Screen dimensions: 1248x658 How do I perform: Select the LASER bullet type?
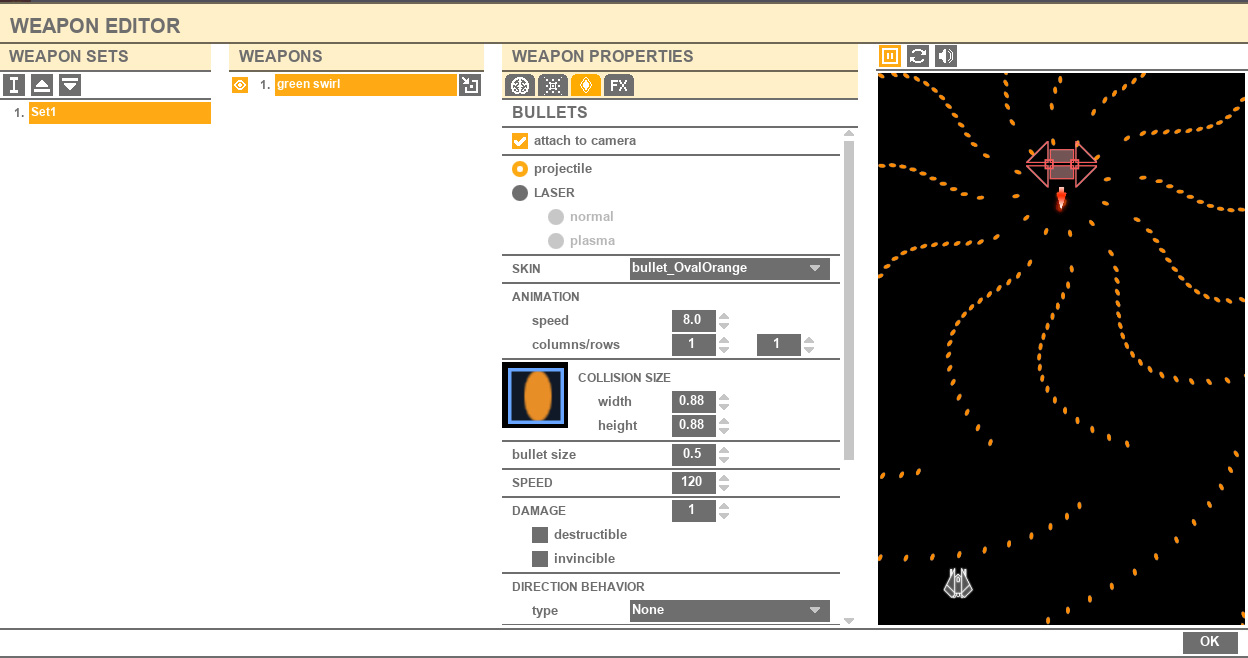[x=520, y=193]
